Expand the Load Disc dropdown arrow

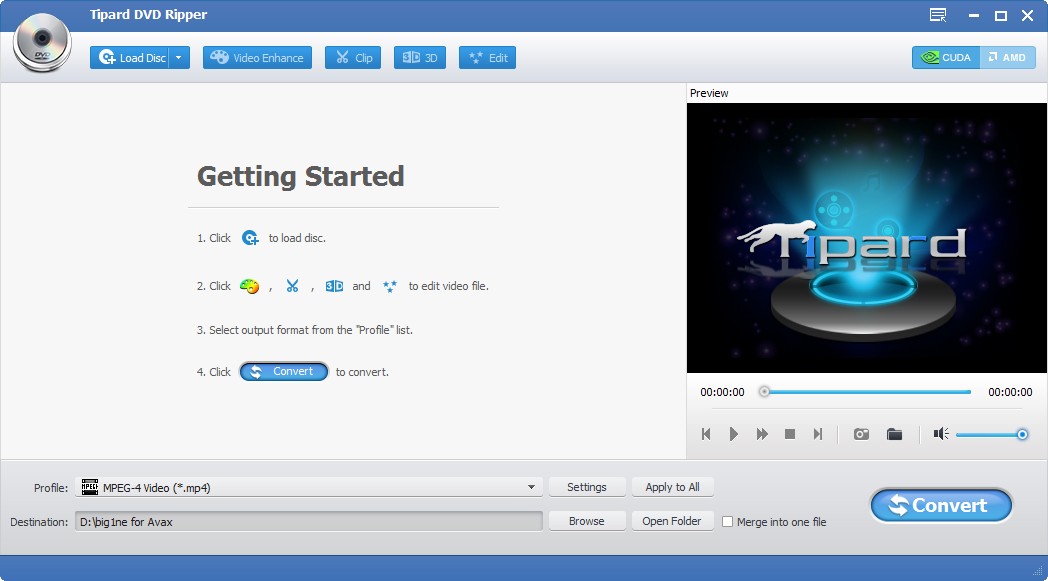click(x=178, y=57)
